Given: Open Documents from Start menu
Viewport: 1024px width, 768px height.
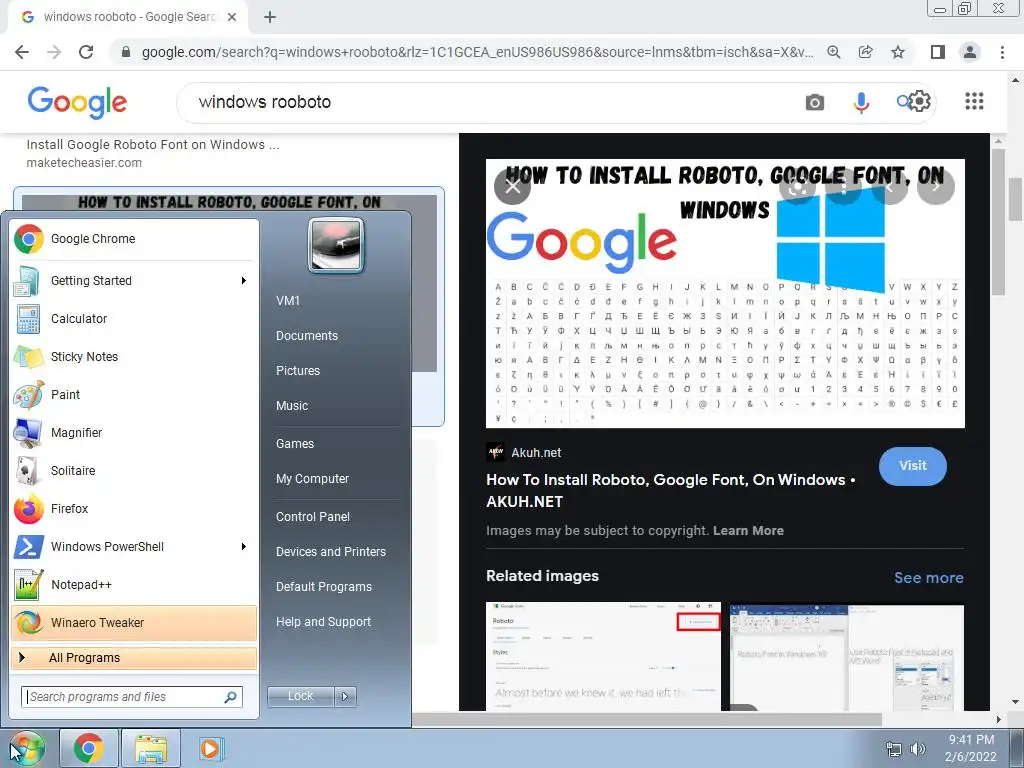Looking at the screenshot, I should 307,336.
